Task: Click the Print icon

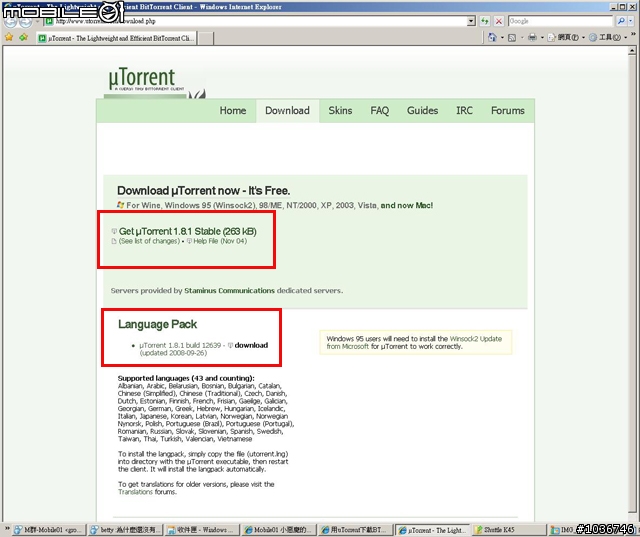Action: click(x=532, y=38)
